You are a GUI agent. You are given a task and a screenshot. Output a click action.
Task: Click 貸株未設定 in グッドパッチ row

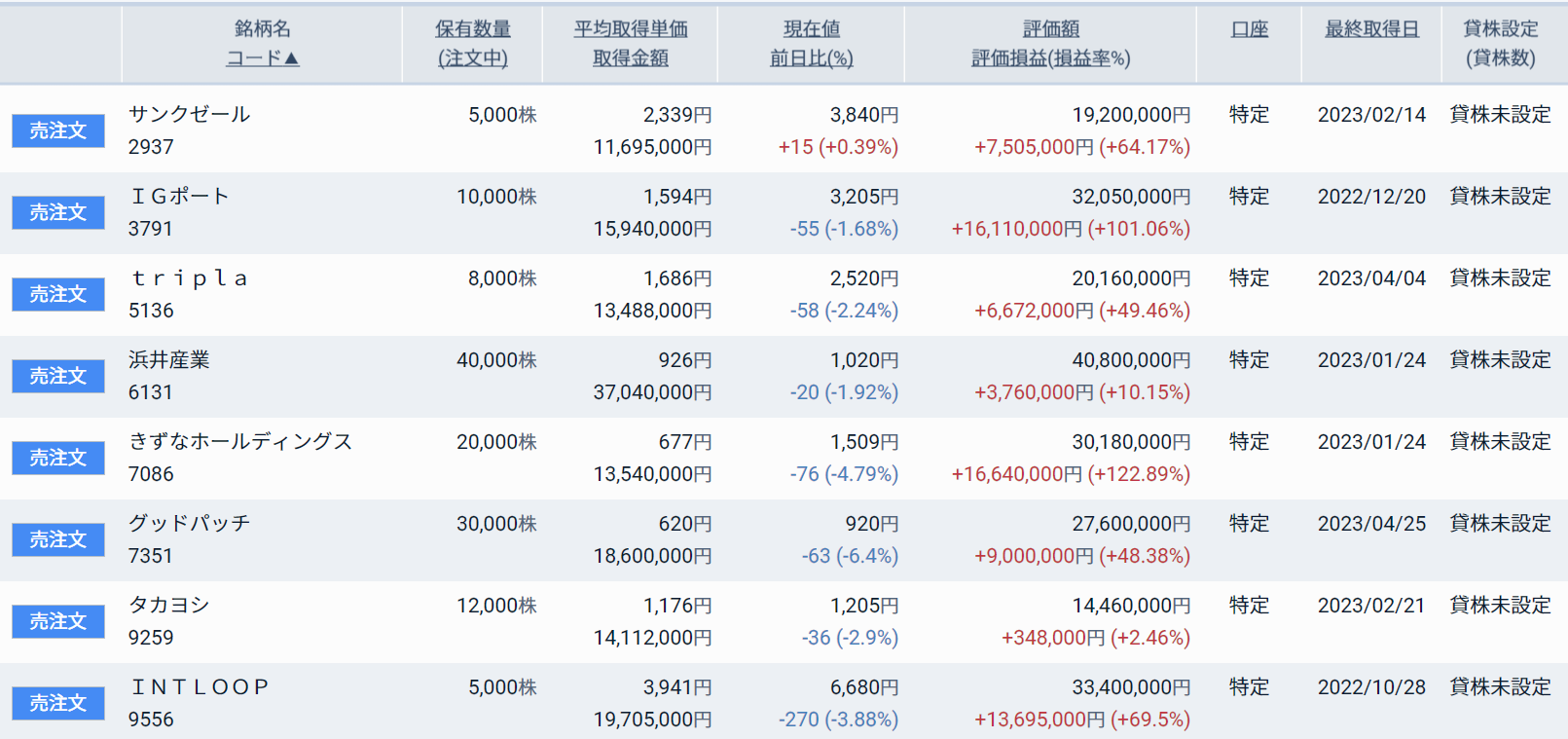(1500, 523)
